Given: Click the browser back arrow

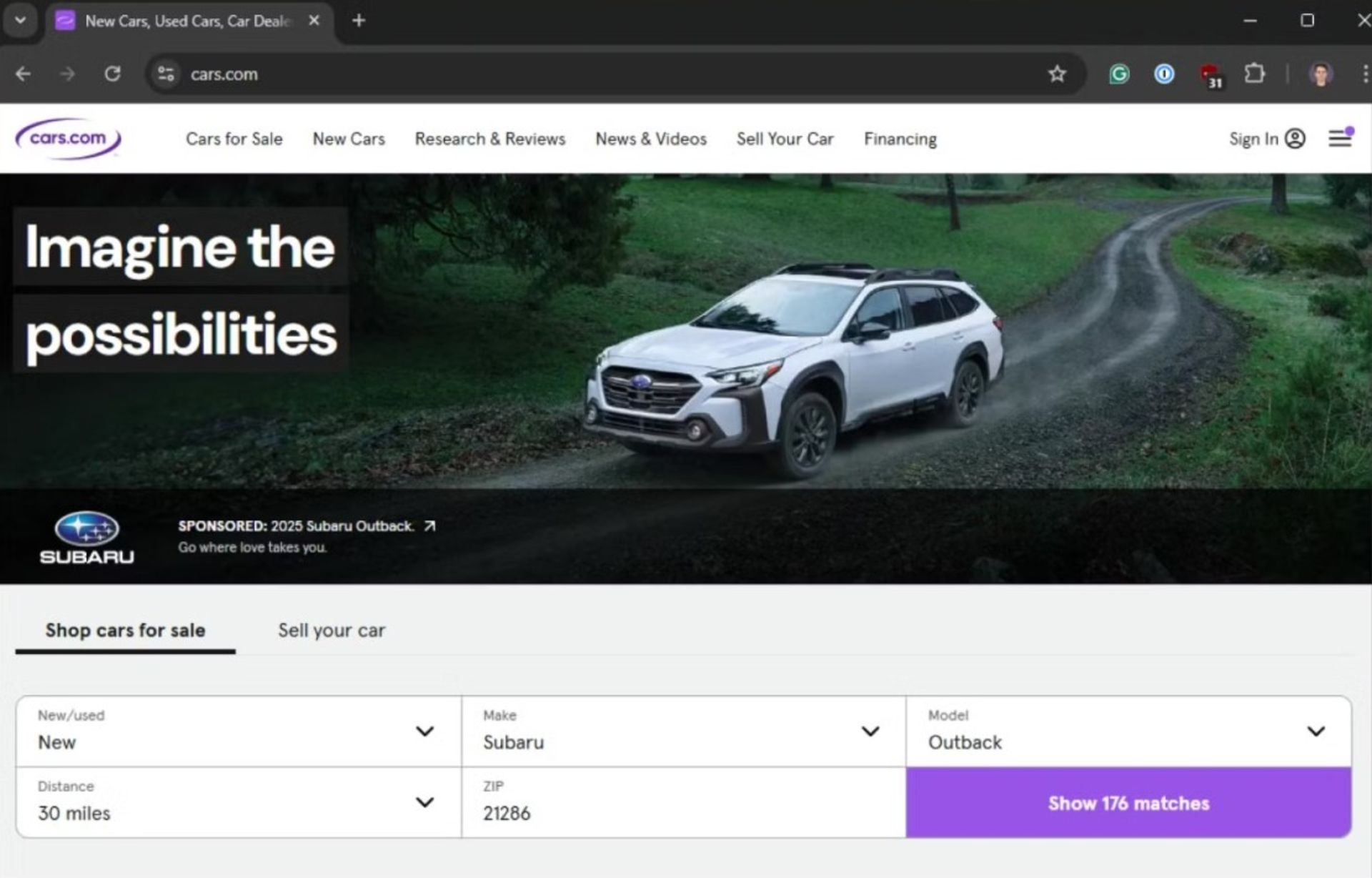Looking at the screenshot, I should tap(23, 74).
